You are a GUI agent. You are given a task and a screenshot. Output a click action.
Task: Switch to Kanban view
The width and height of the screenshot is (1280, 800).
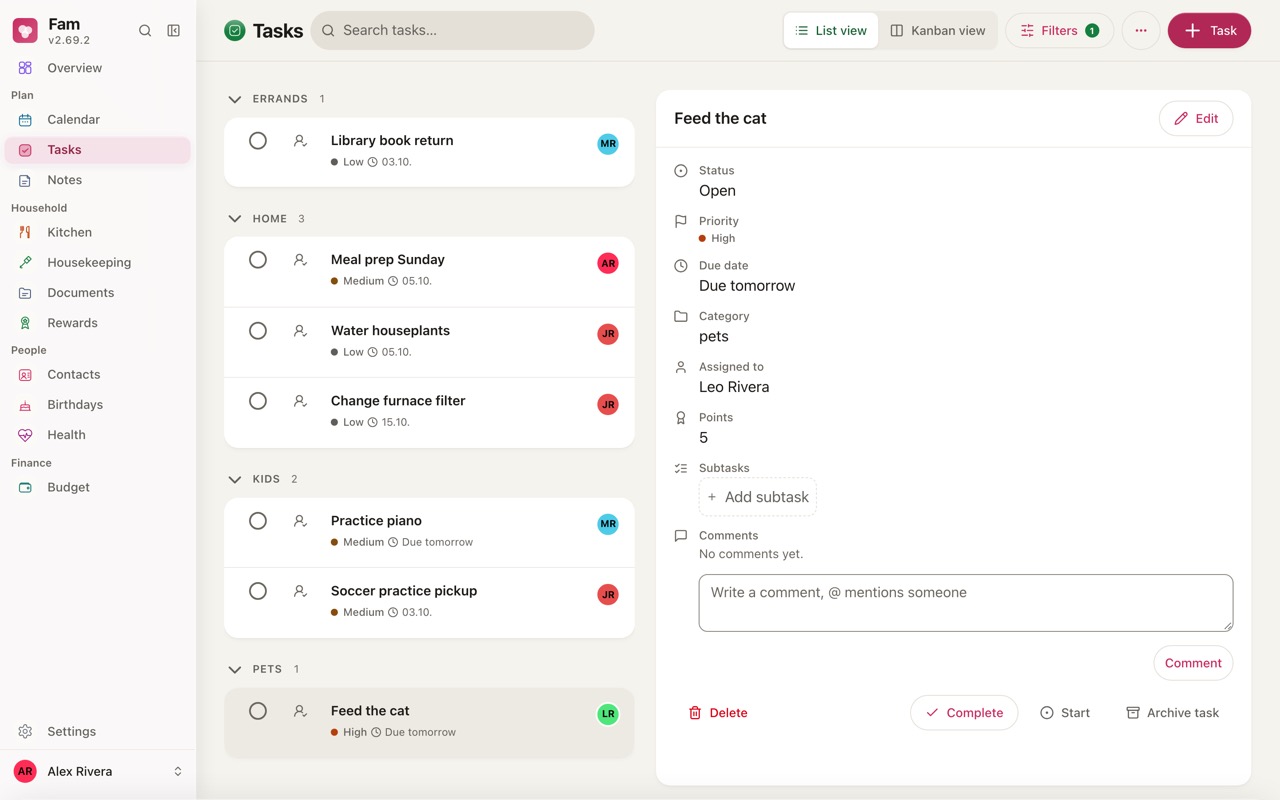tap(938, 31)
